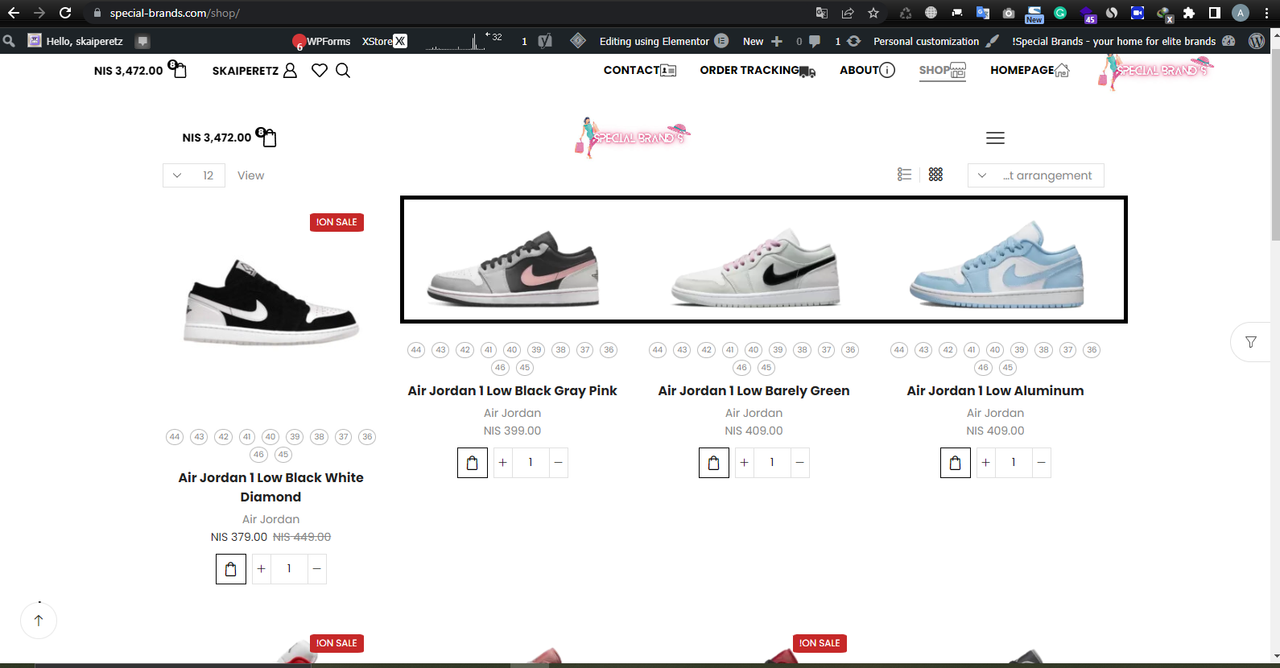The height and width of the screenshot is (668, 1280).
Task: Go to the HOMEPAGE menu item
Action: point(1030,70)
